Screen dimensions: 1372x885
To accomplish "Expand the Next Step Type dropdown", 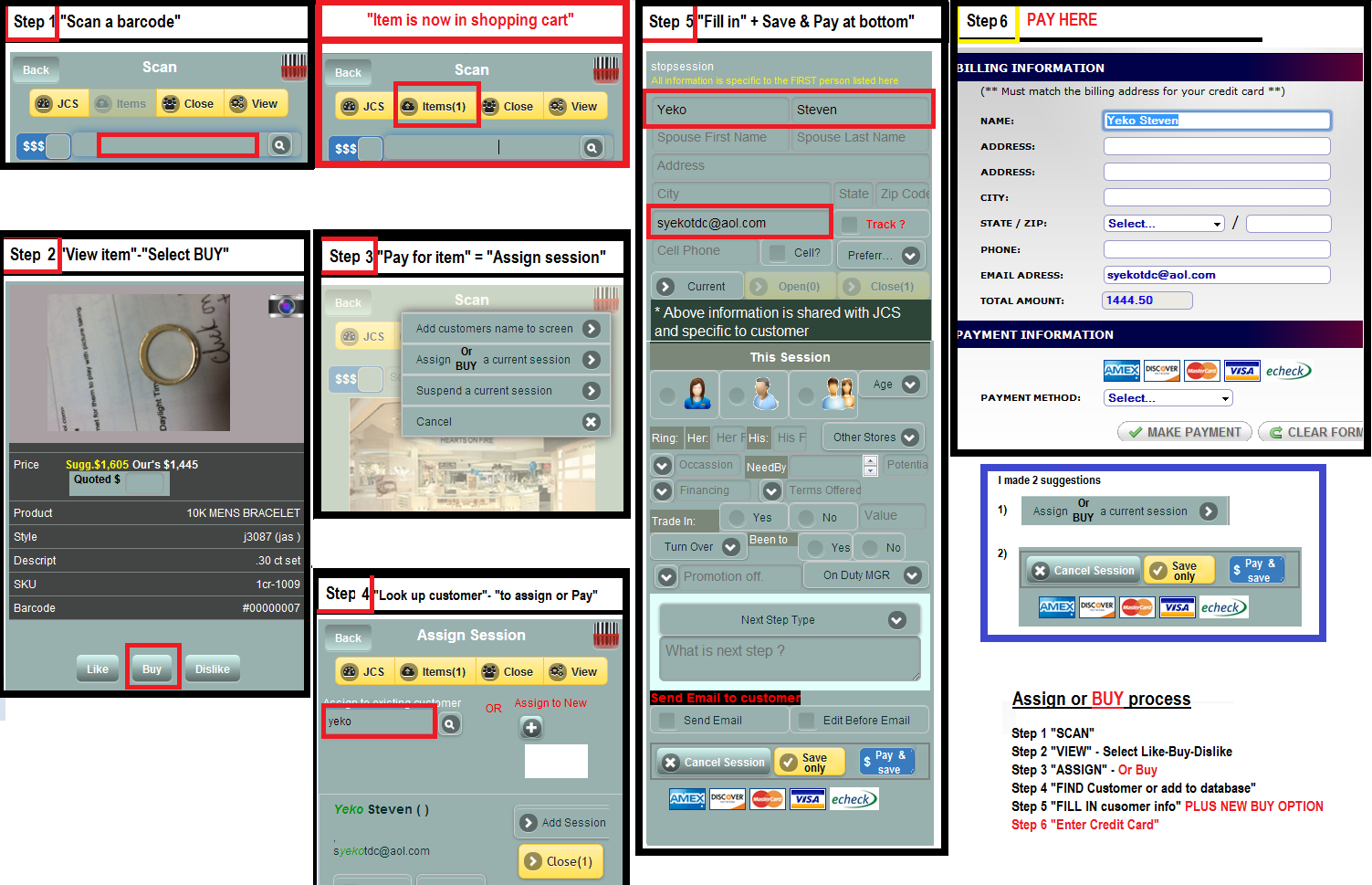I will point(790,620).
